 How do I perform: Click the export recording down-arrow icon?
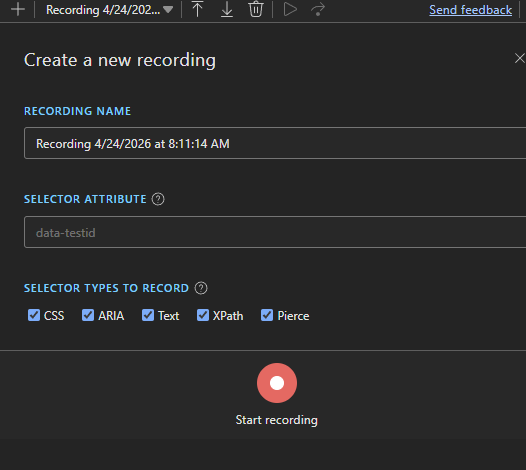coord(227,9)
